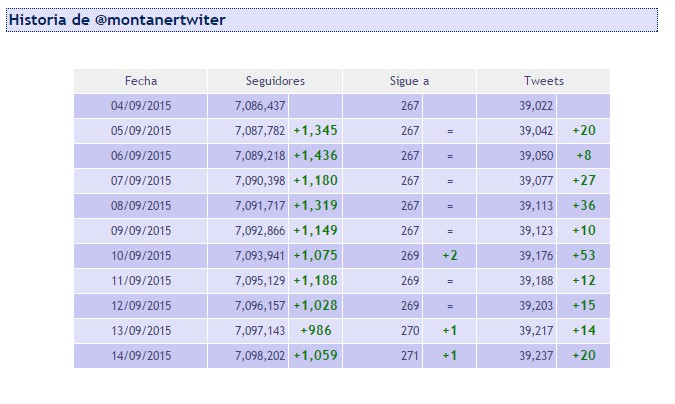
Task: Select the following count 271
Action: [x=409, y=356]
